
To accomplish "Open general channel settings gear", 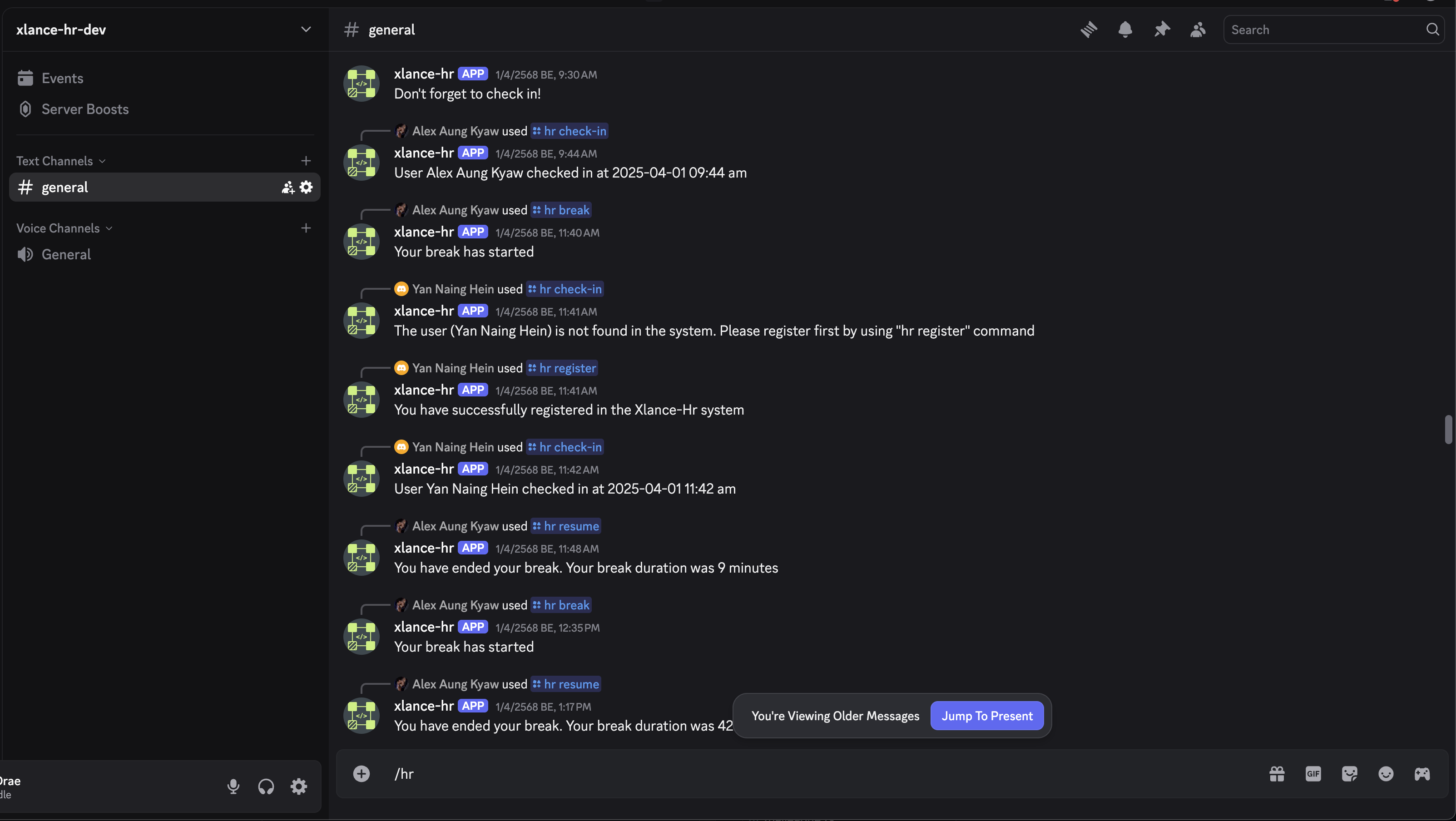I will [x=307, y=187].
